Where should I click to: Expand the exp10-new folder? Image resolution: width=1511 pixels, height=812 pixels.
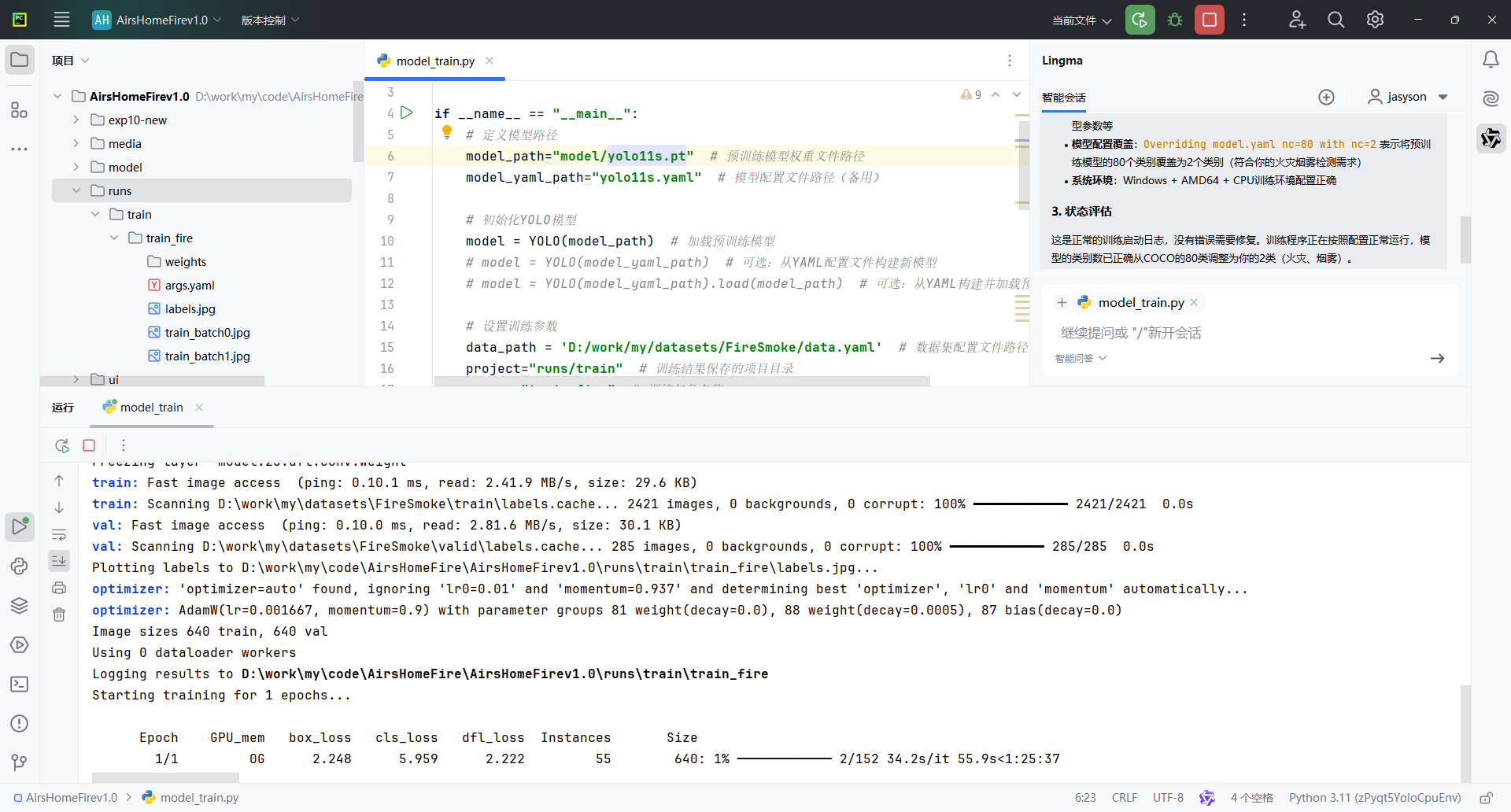point(76,120)
